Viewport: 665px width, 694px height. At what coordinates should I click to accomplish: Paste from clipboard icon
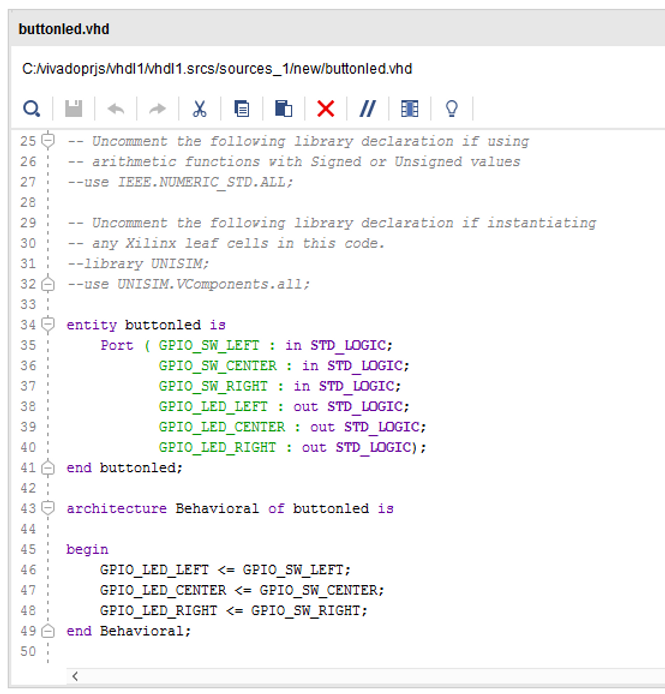(x=283, y=109)
